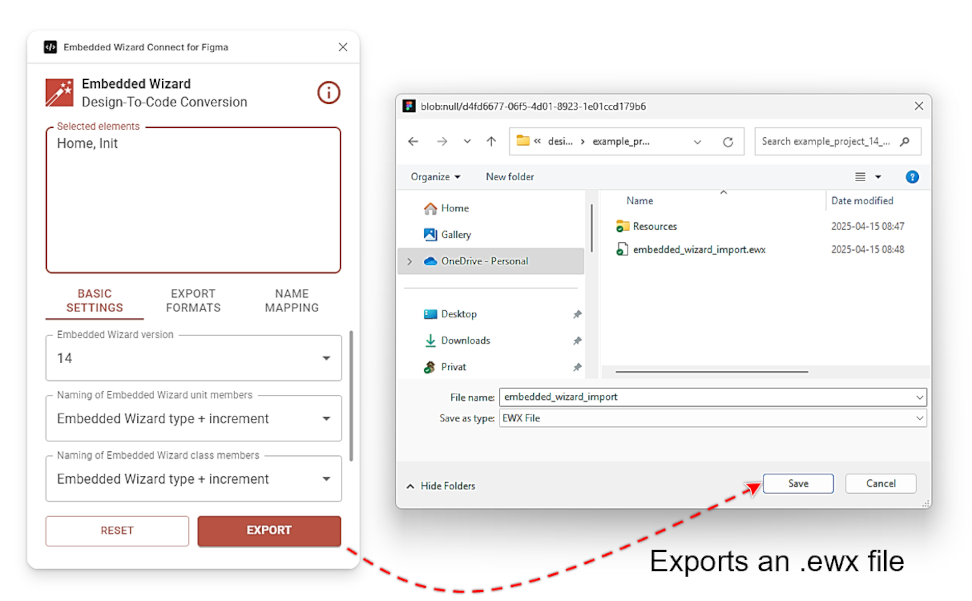Viewport: 972px width, 601px height.
Task: Expand class members naming dropdown
Action: click(193, 479)
